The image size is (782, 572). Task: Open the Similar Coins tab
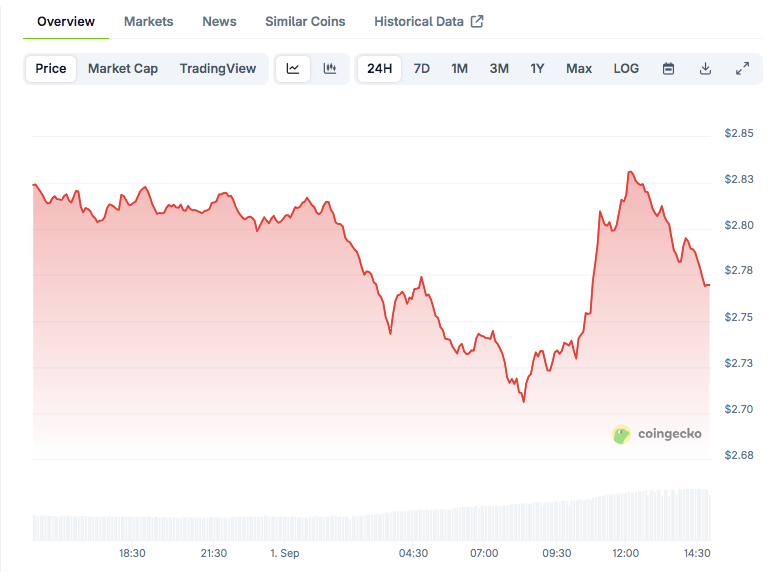pos(305,21)
